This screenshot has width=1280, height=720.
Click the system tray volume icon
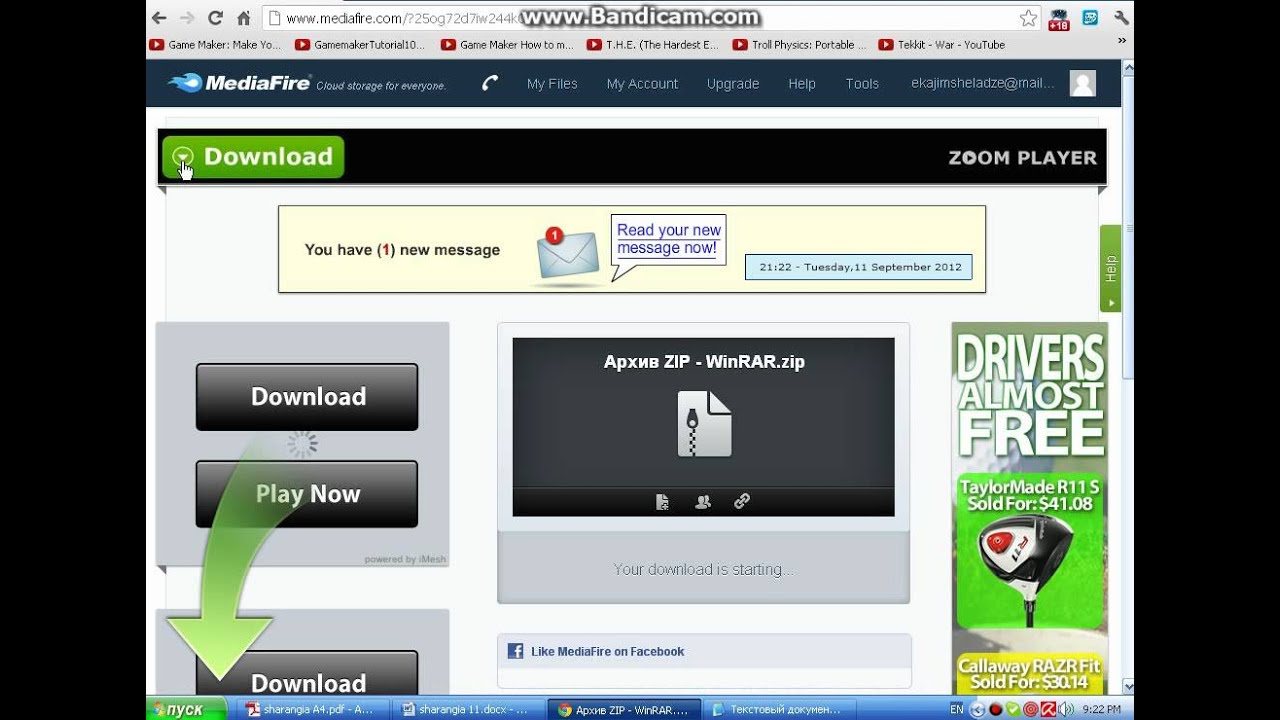point(1065,709)
